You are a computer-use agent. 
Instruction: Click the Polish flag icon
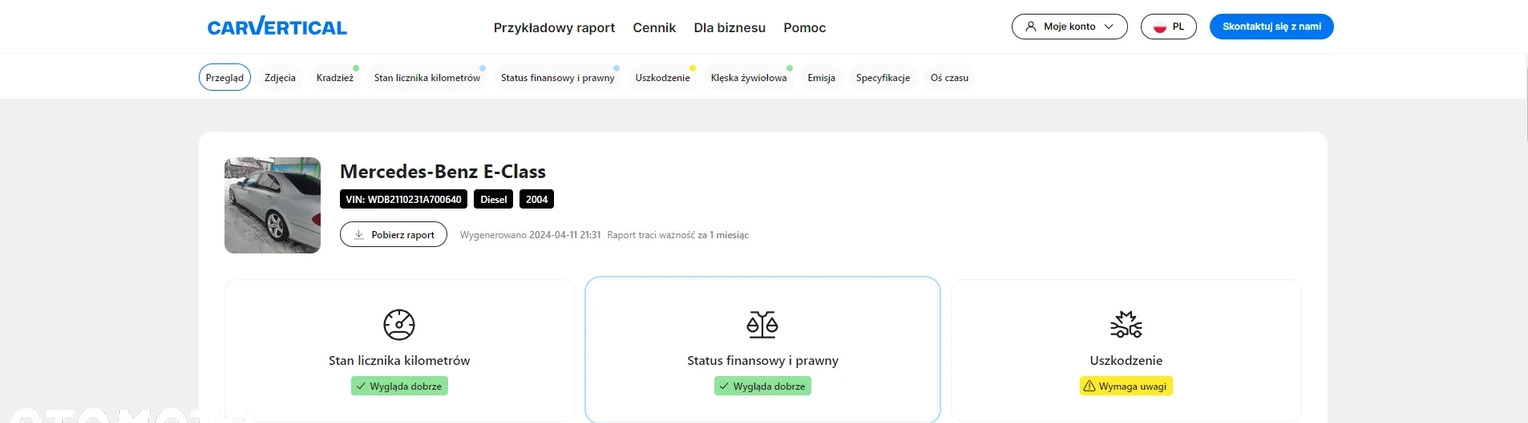[1160, 27]
